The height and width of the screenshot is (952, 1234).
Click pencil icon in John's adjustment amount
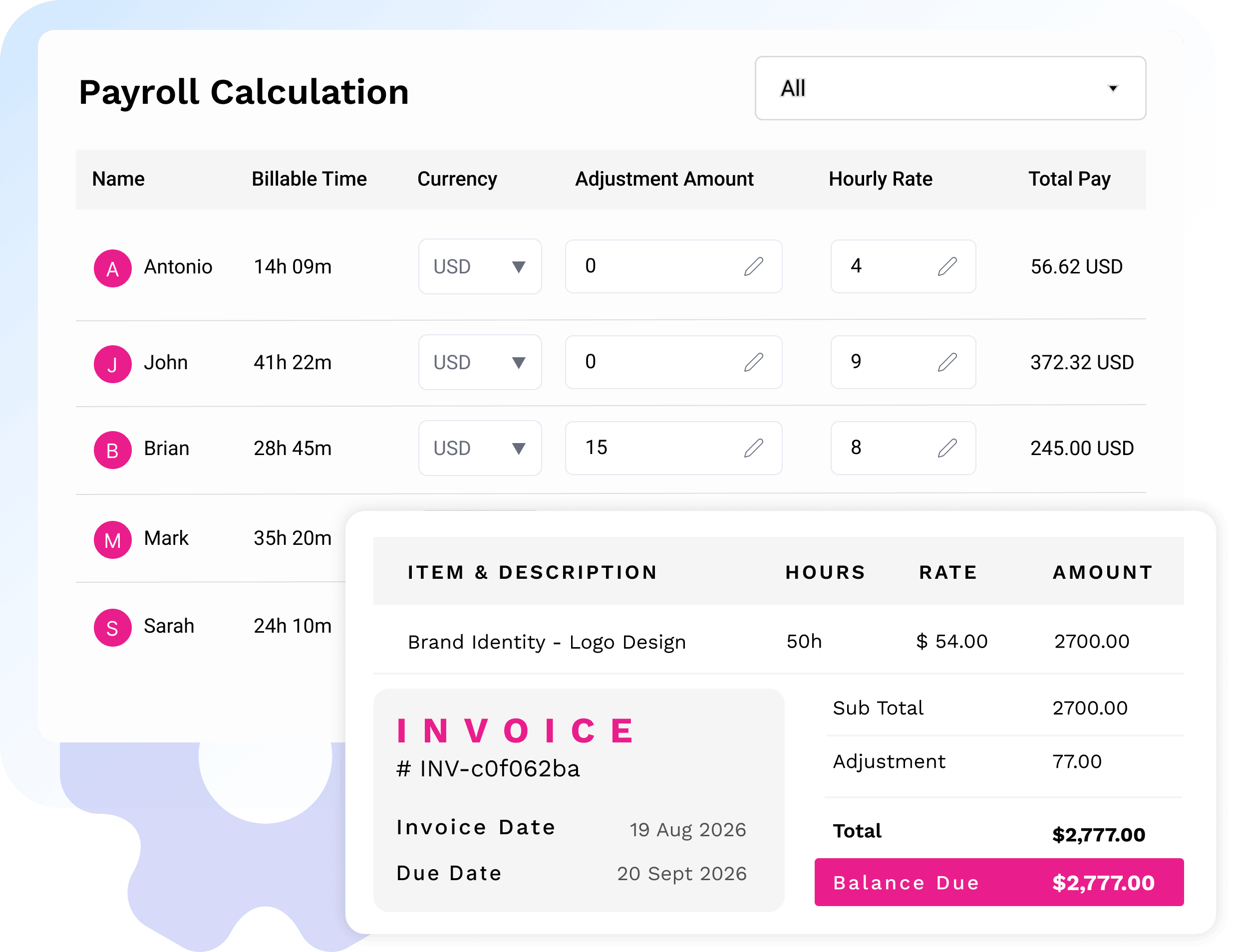point(754,362)
